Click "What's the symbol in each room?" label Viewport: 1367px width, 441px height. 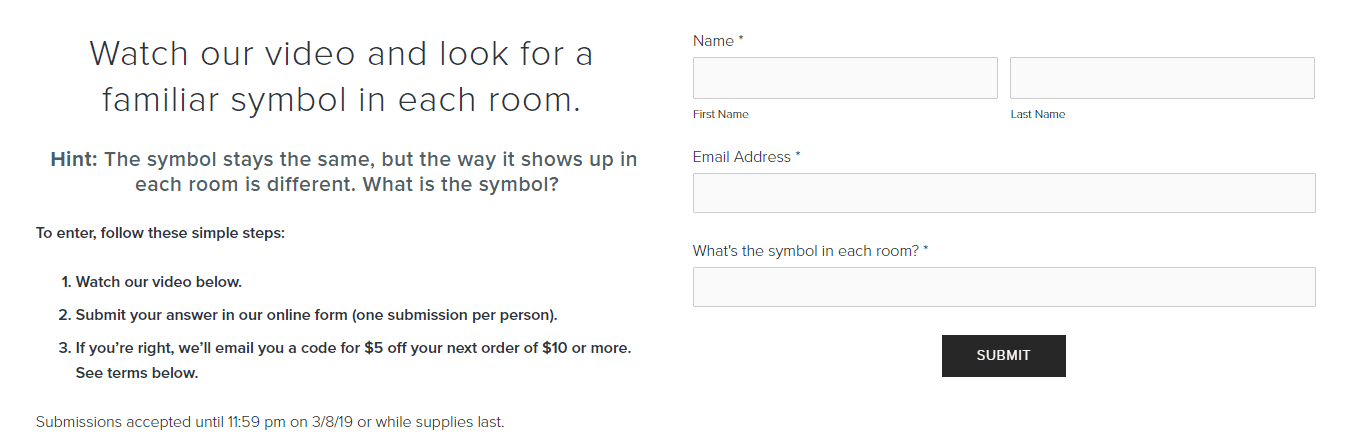click(x=811, y=251)
